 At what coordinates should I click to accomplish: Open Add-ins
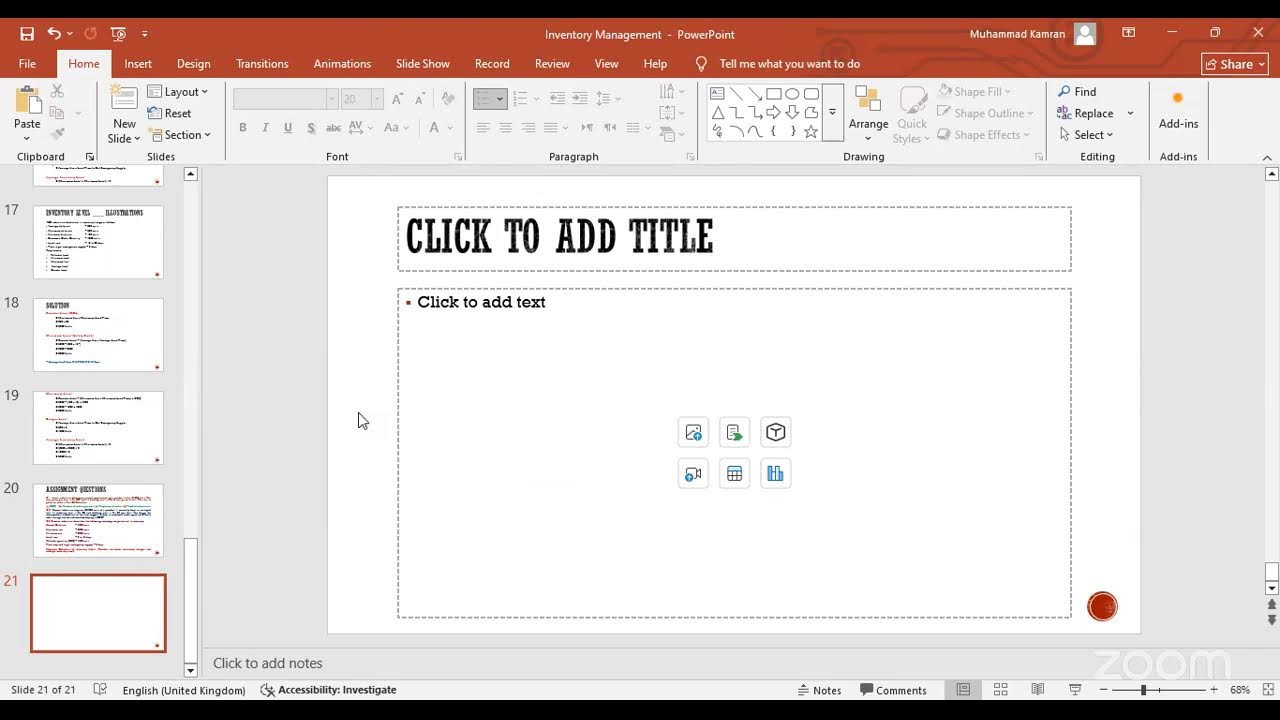click(1178, 110)
